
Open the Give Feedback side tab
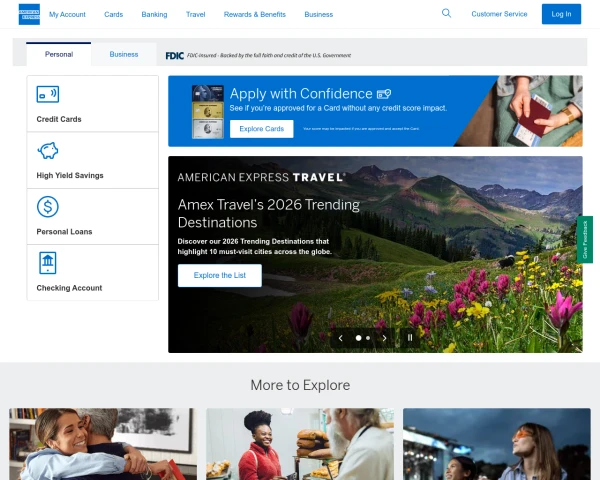click(x=585, y=240)
